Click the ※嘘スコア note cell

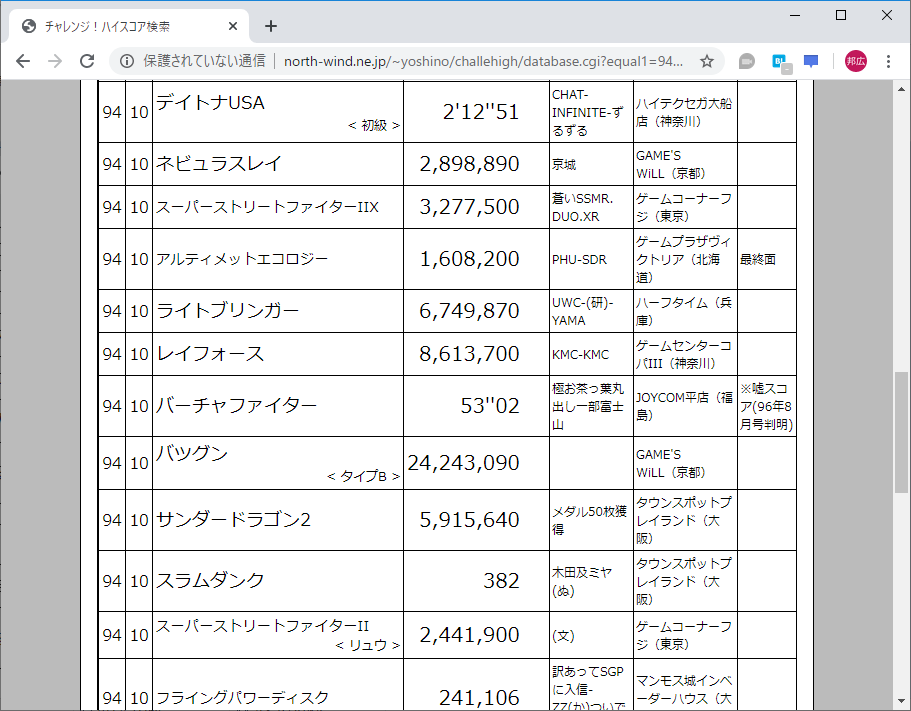(x=766, y=405)
